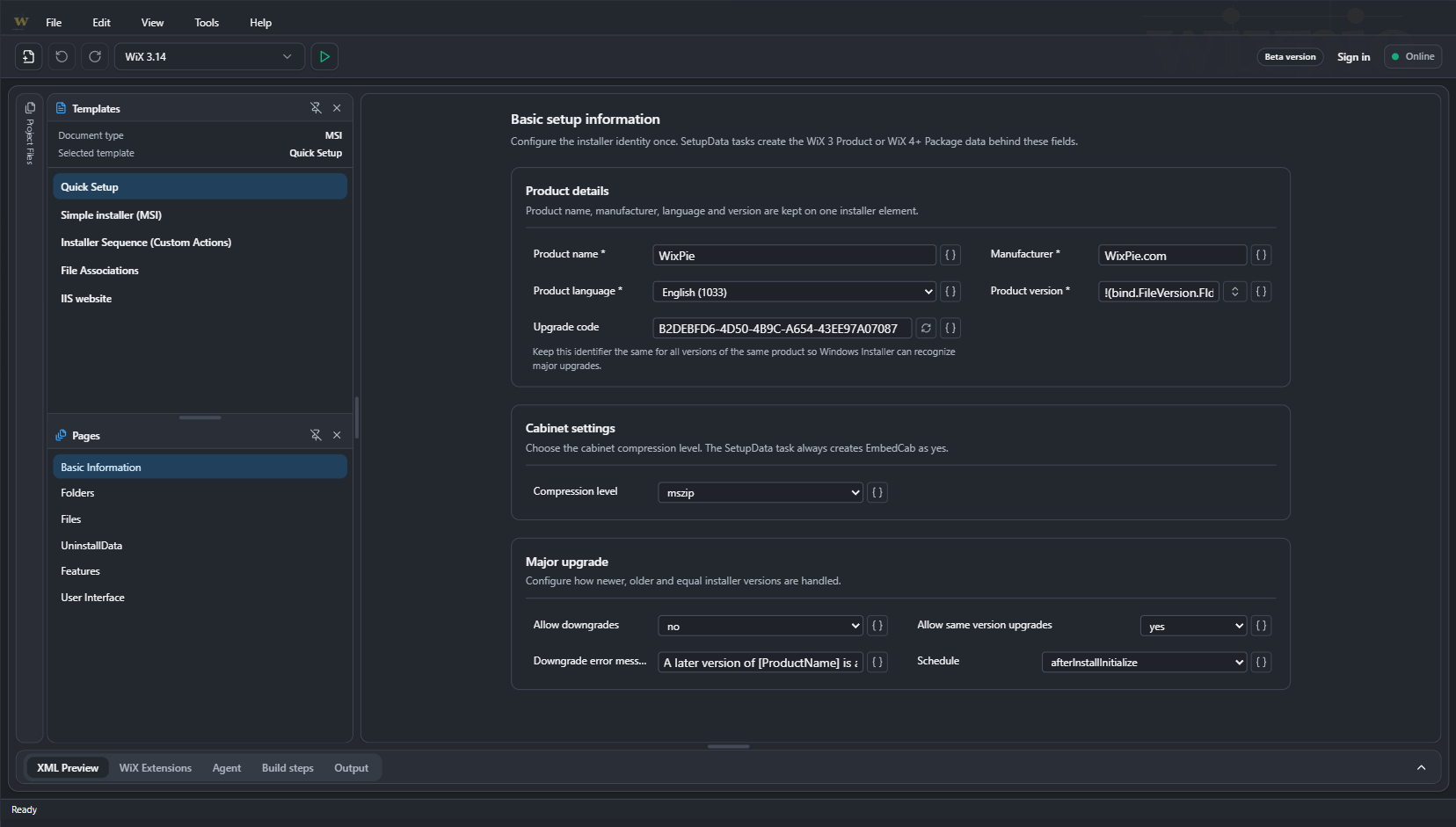1456x827 pixels.
Task: Open Allow same version upgrades dropdown
Action: tap(1194, 626)
